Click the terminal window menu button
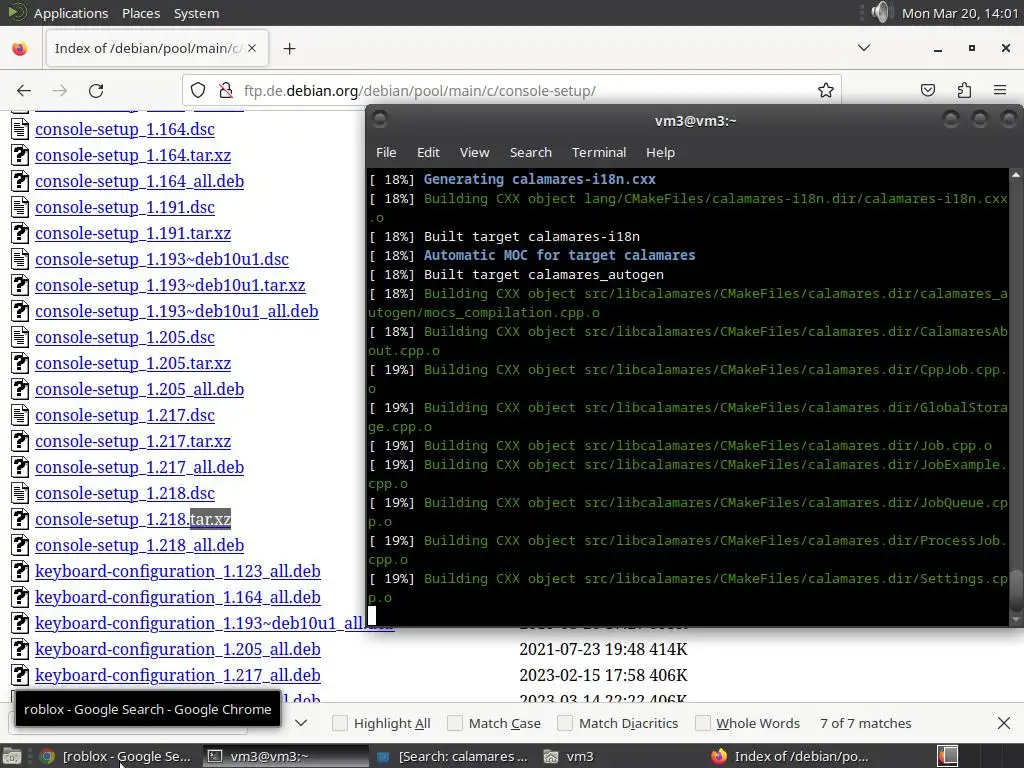The image size is (1024, 768). click(379, 120)
